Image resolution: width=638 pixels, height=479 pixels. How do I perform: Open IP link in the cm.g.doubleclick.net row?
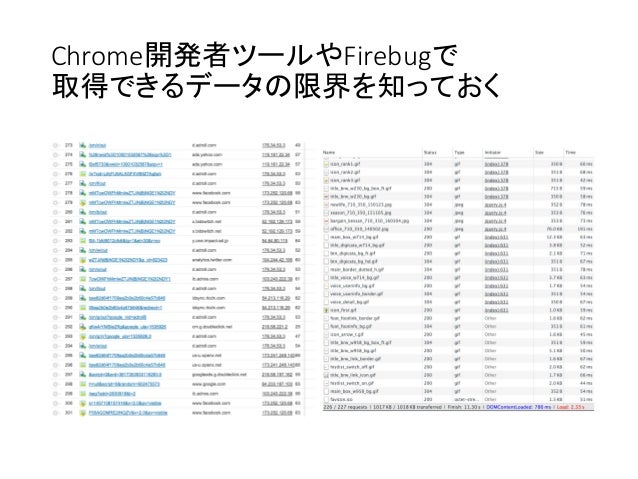[x=274, y=327]
